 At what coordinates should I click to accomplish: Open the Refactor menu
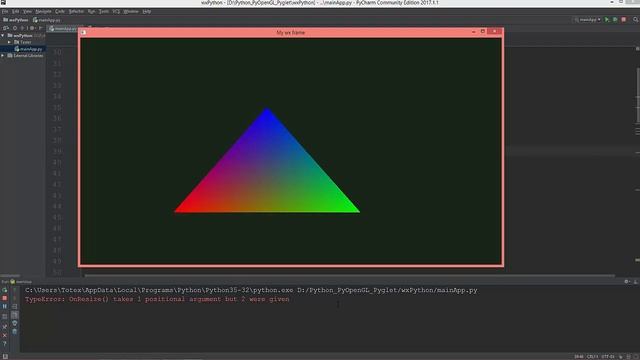(x=76, y=11)
